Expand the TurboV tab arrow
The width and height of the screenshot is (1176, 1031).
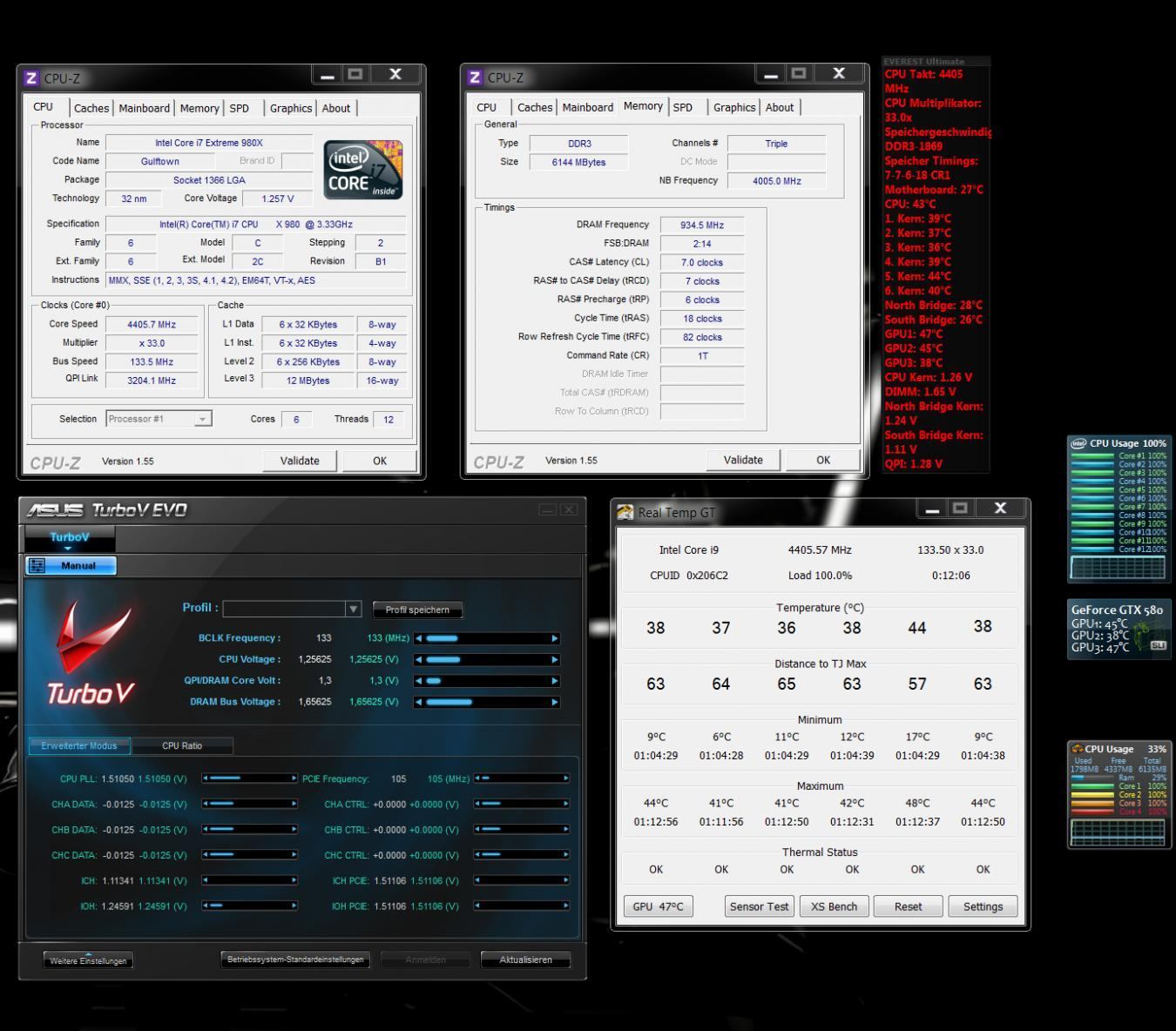(x=69, y=549)
